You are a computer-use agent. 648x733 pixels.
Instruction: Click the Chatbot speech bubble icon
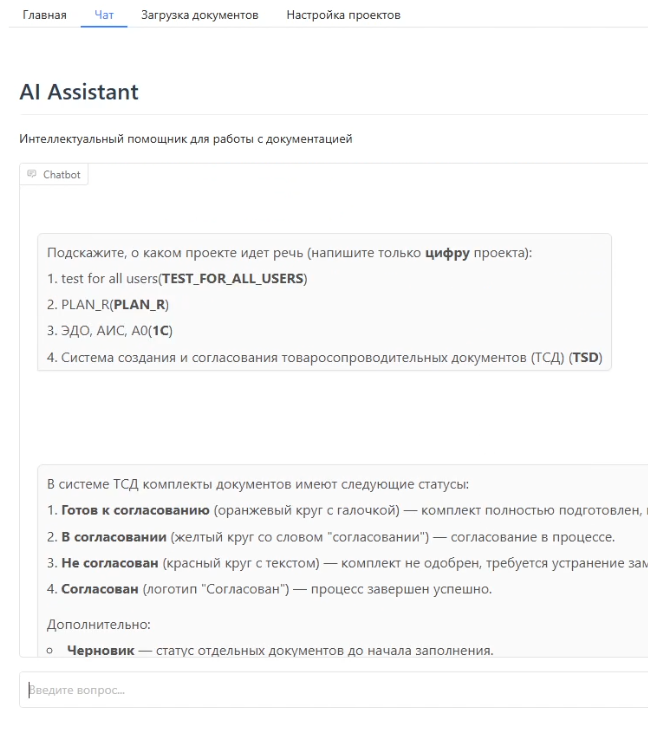click(32, 174)
